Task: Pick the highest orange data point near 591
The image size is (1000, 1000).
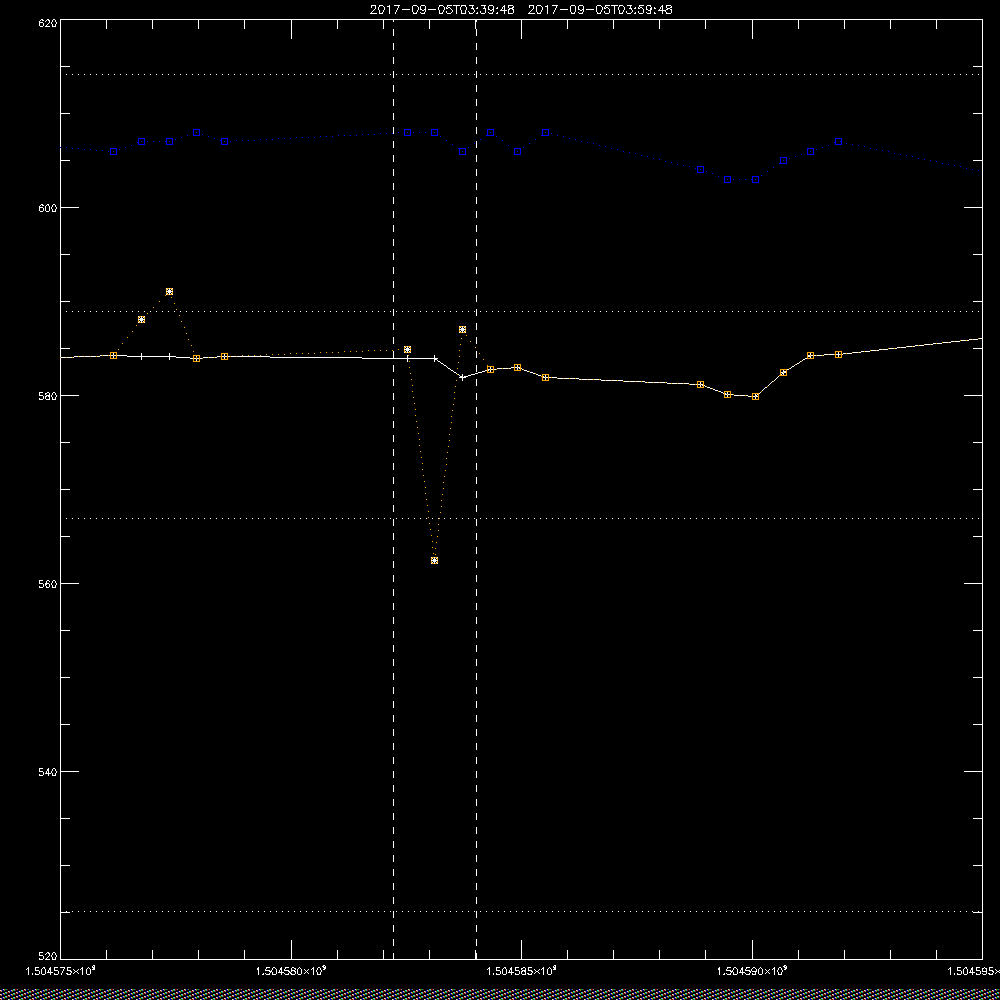Action: click(x=169, y=291)
